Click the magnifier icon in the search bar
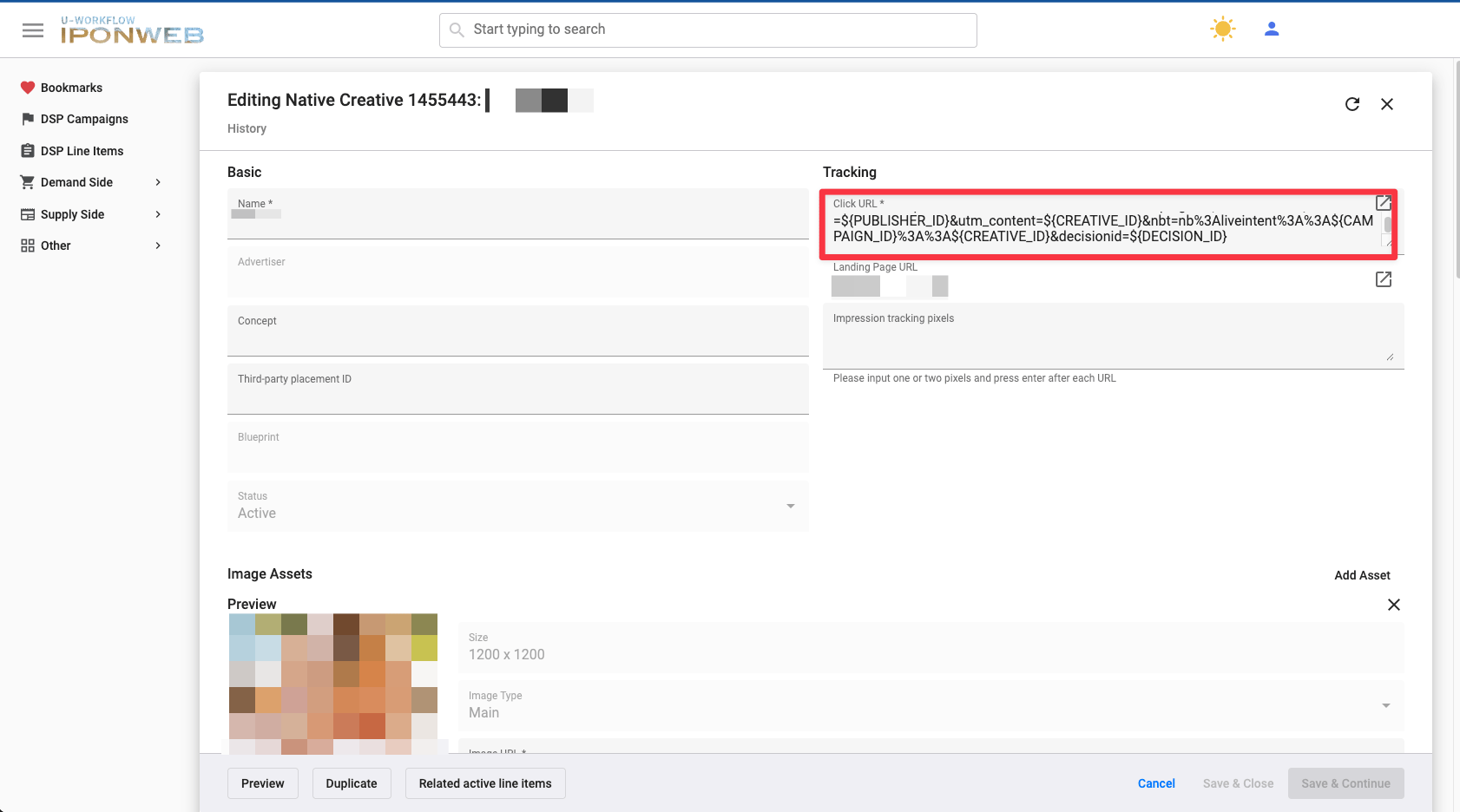Screen dimensions: 1460x812 [x=457, y=30]
